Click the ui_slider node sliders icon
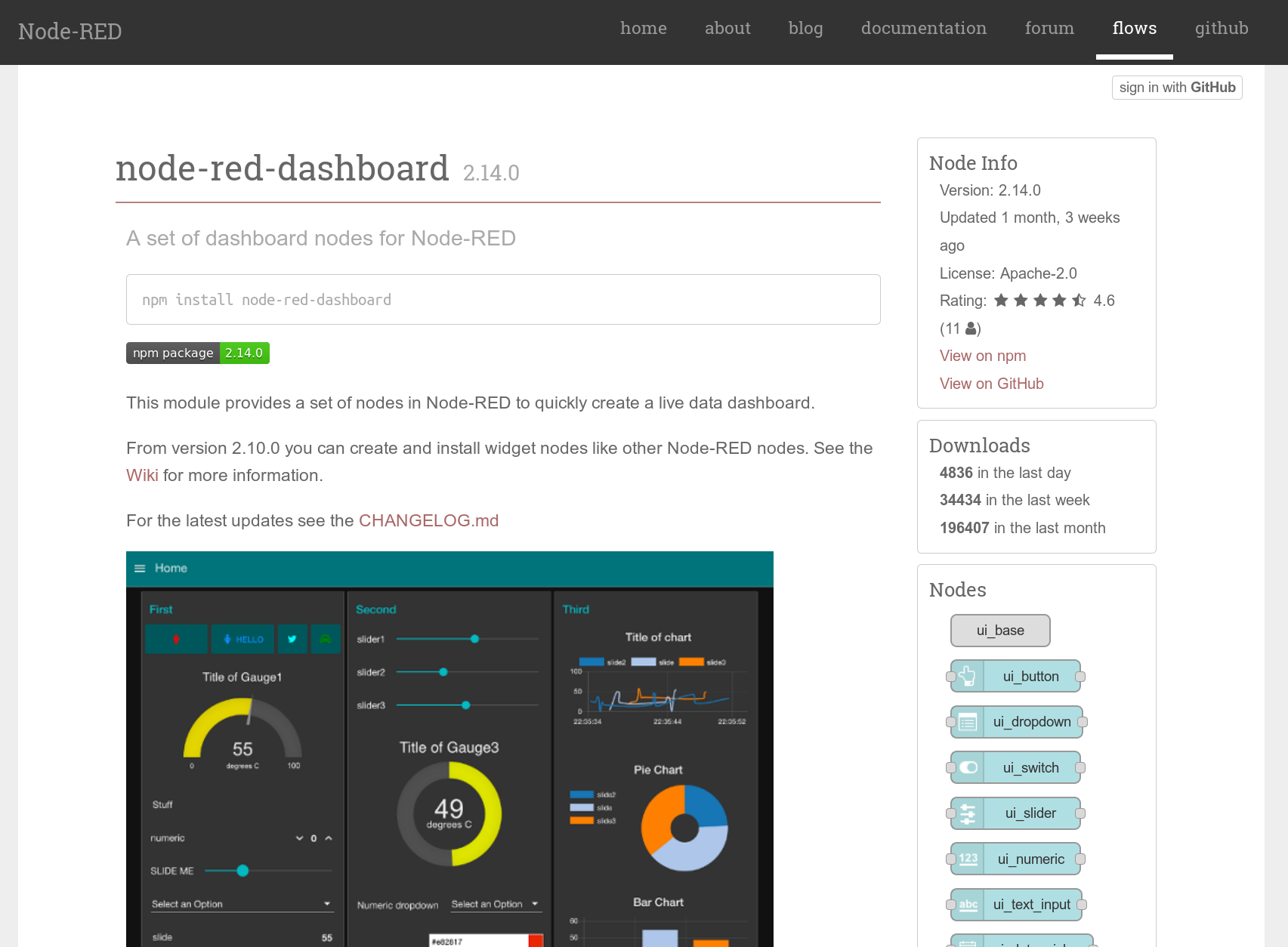Image resolution: width=1288 pixels, height=947 pixels. 967,814
